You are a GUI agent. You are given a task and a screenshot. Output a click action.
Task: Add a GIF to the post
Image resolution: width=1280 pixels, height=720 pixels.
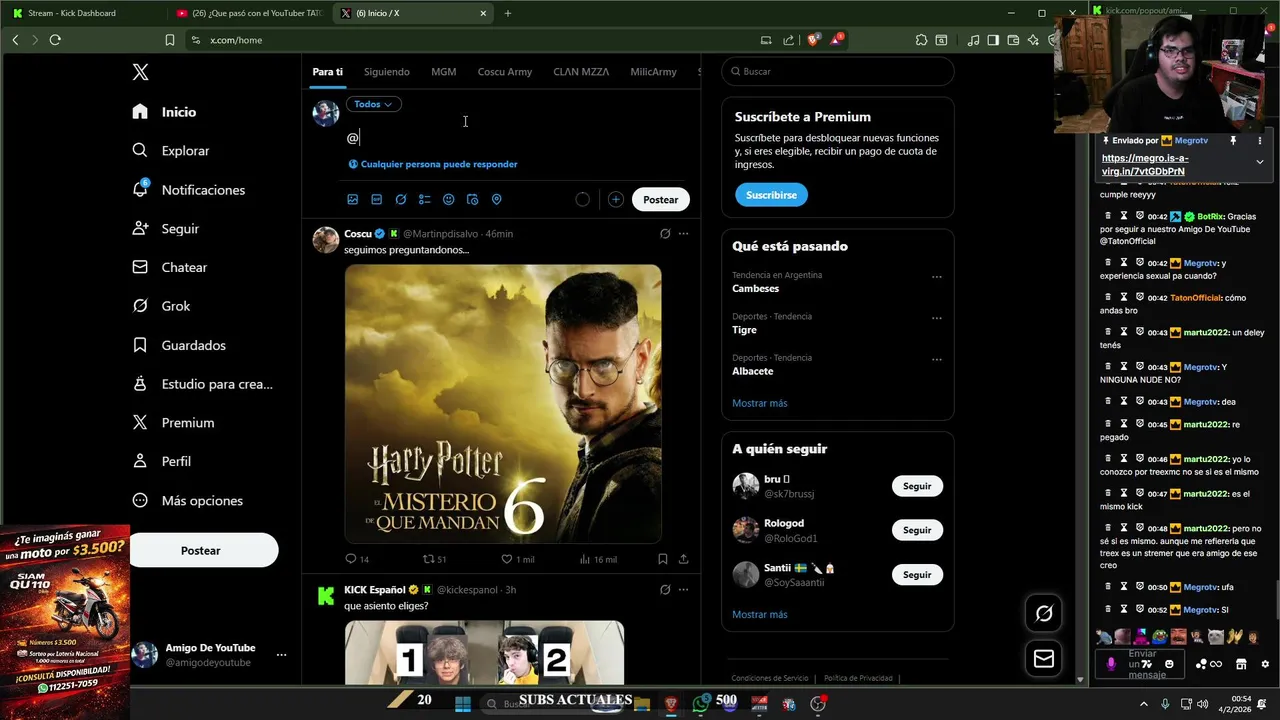(377, 200)
